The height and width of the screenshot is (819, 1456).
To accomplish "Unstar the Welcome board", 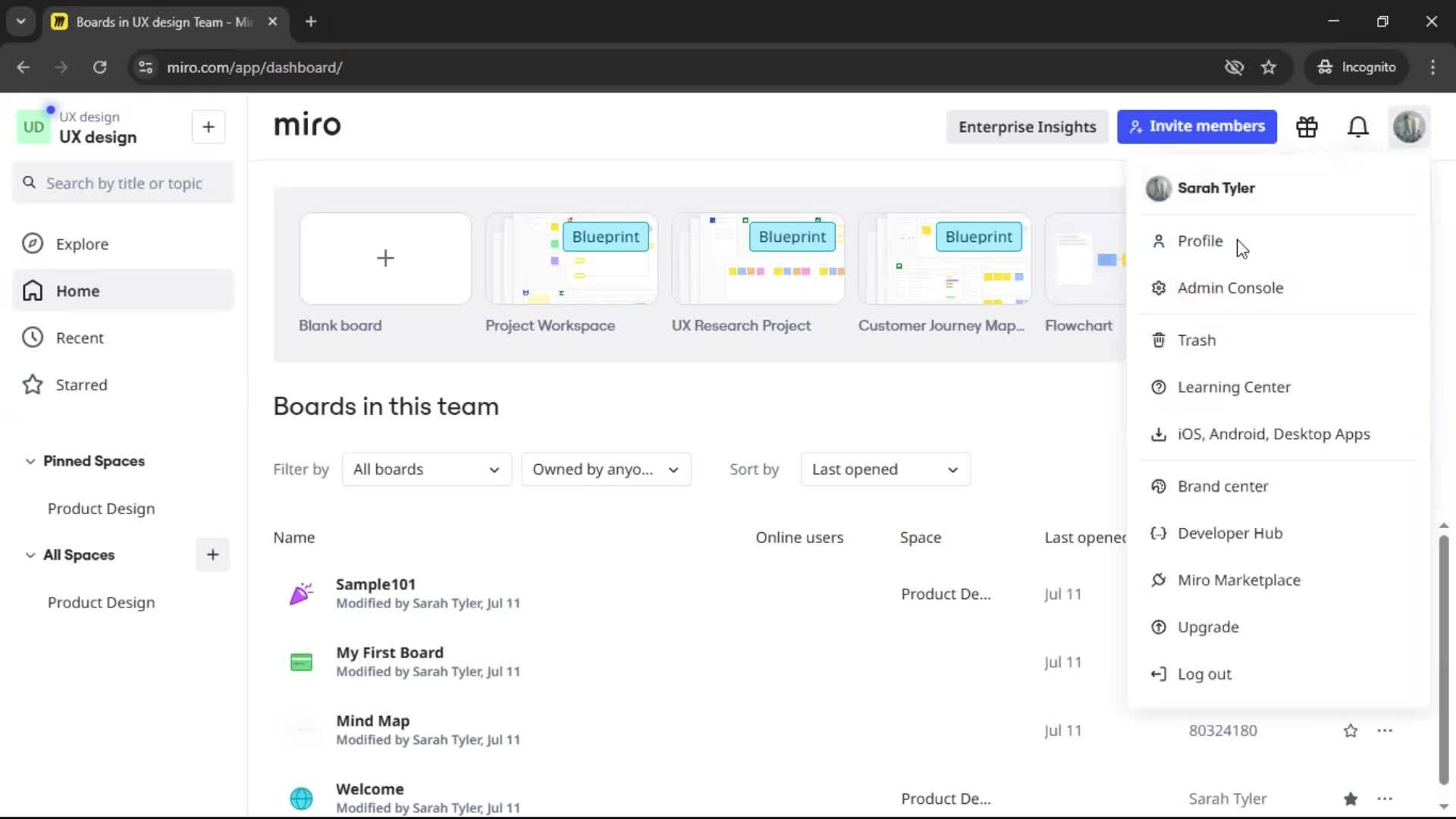I will (1351, 799).
